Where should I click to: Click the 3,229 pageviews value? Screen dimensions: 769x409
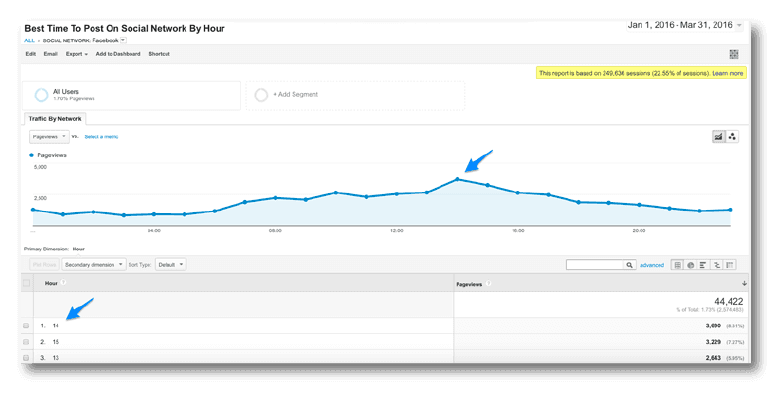(713, 342)
